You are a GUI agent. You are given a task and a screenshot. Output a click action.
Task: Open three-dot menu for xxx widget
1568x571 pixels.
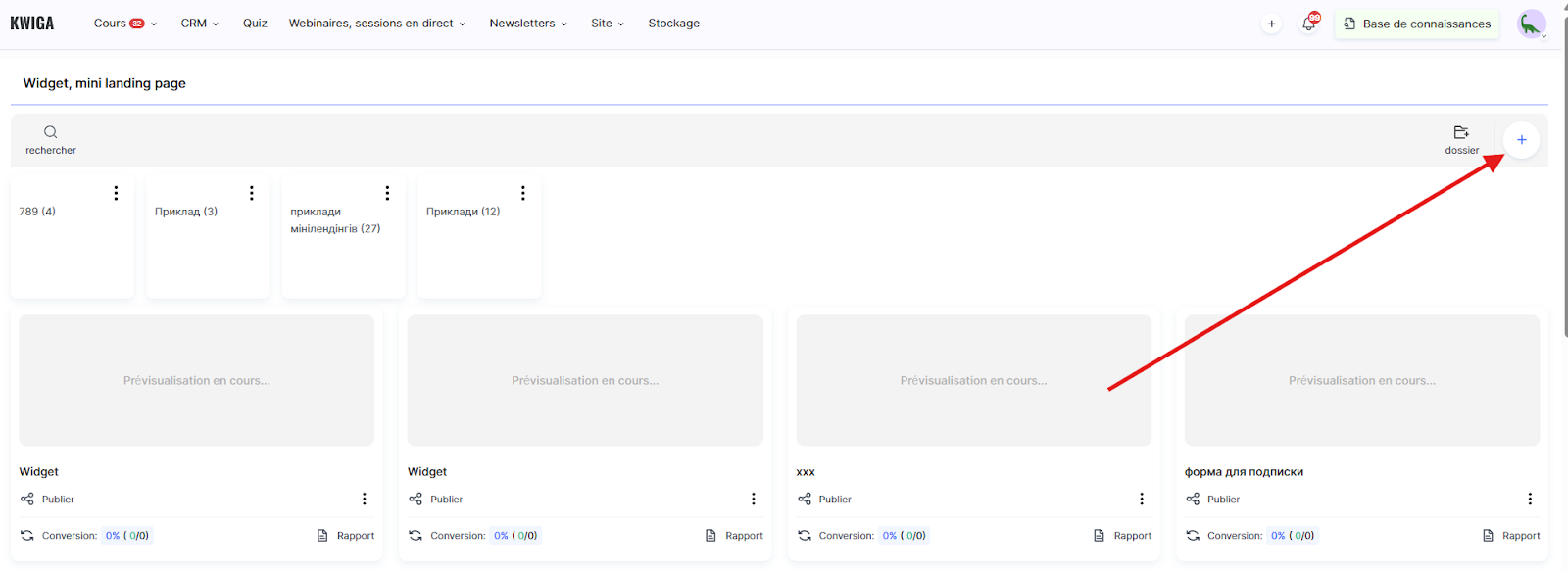click(1142, 499)
